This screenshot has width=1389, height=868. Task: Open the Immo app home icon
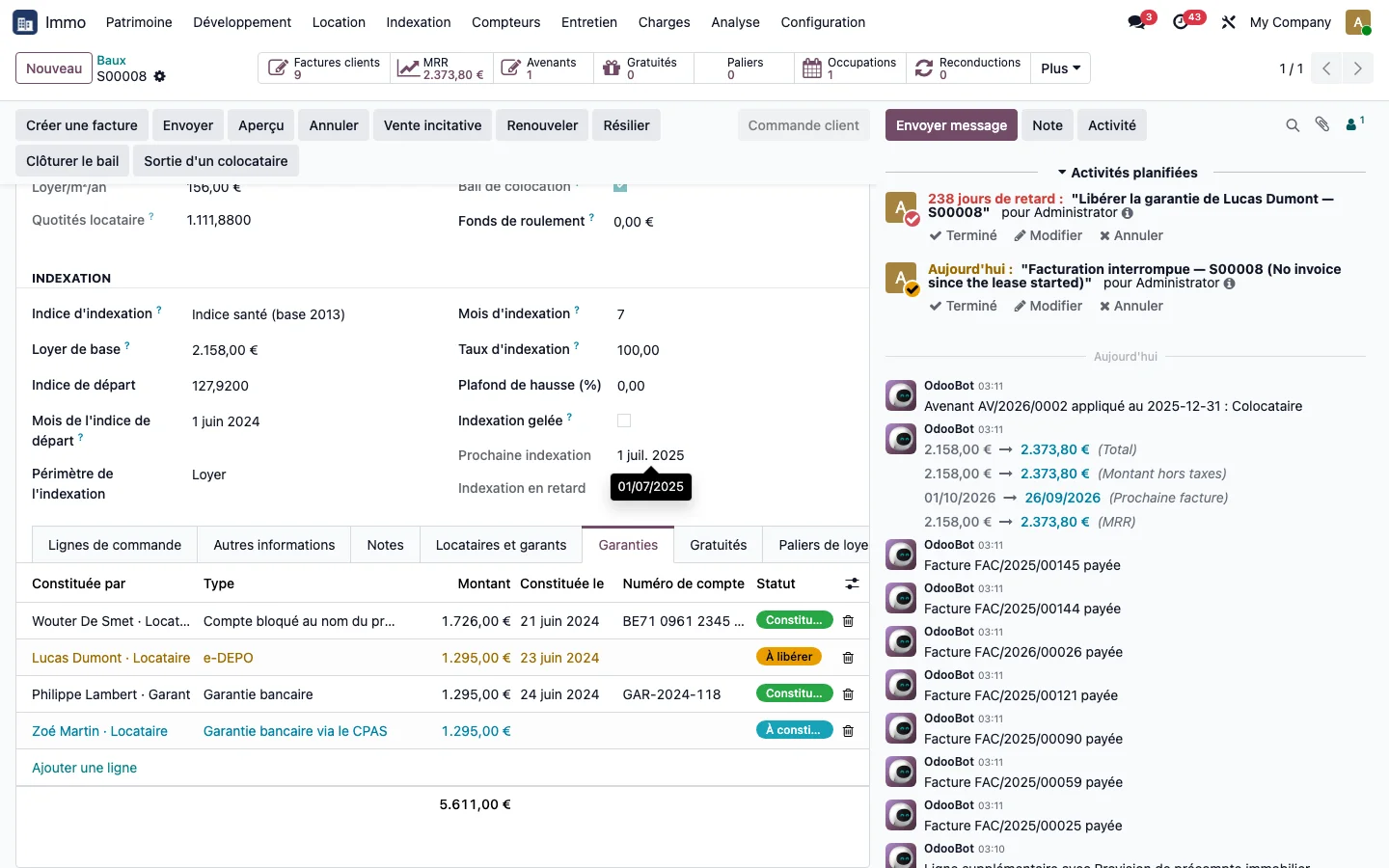[25, 22]
